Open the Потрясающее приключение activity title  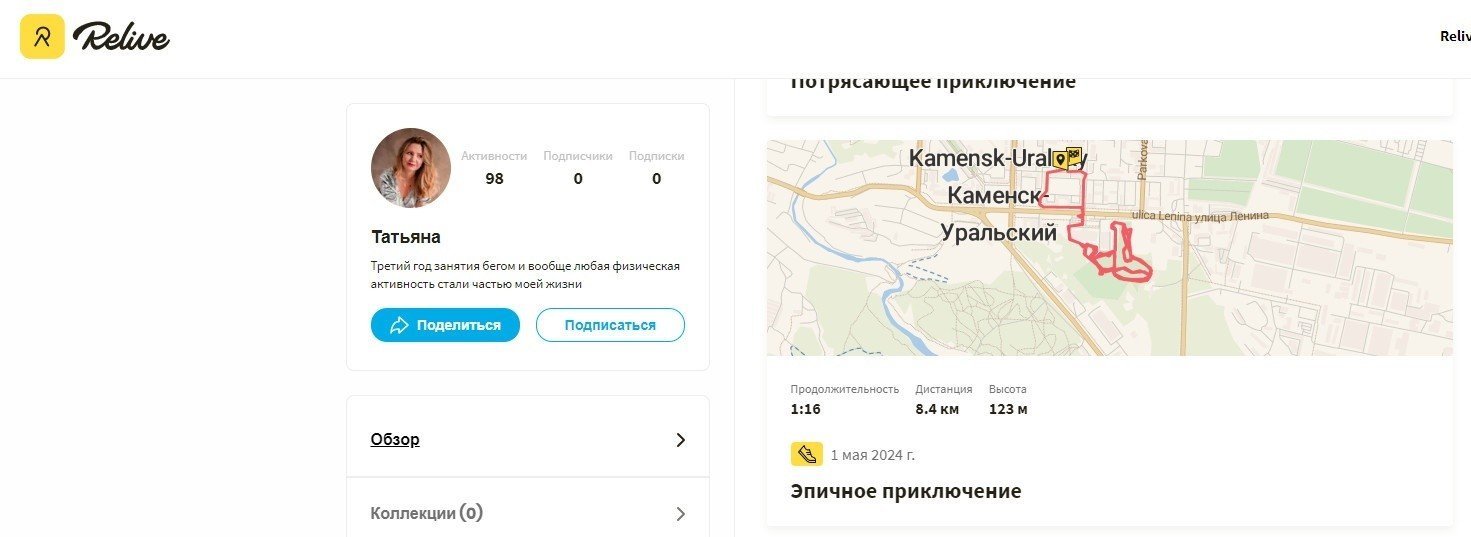[933, 82]
